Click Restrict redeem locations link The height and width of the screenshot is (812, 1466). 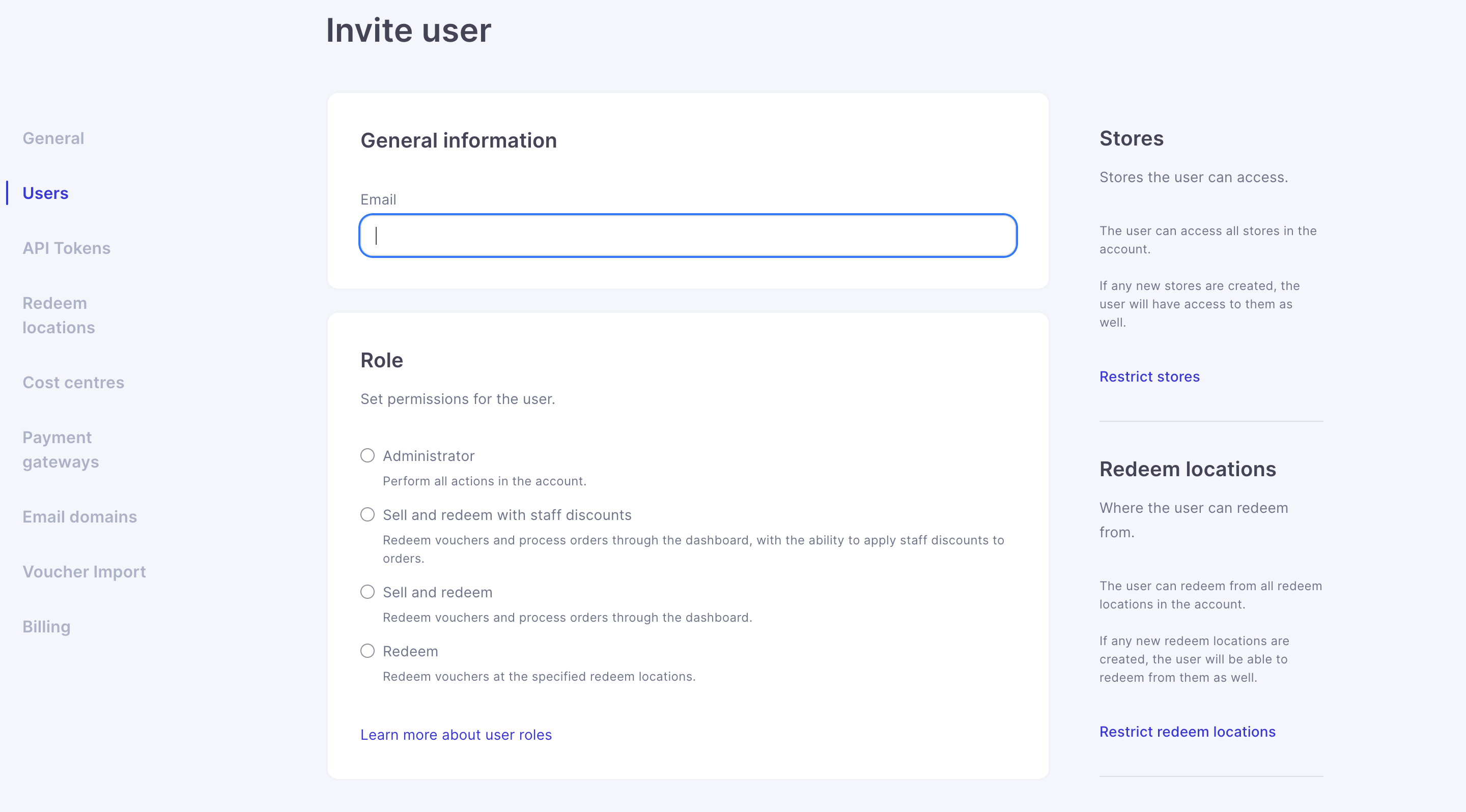coord(1187,731)
